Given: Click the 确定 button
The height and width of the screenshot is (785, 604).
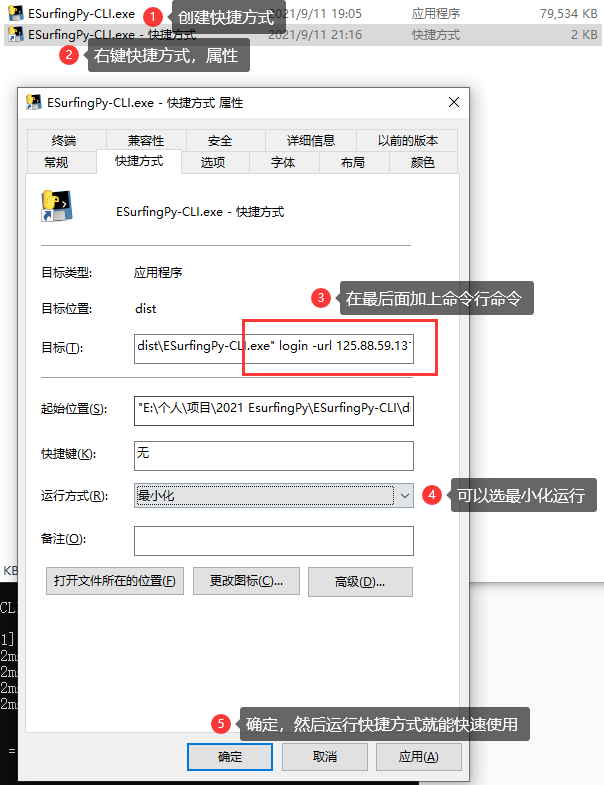Looking at the screenshot, I should [x=230, y=756].
